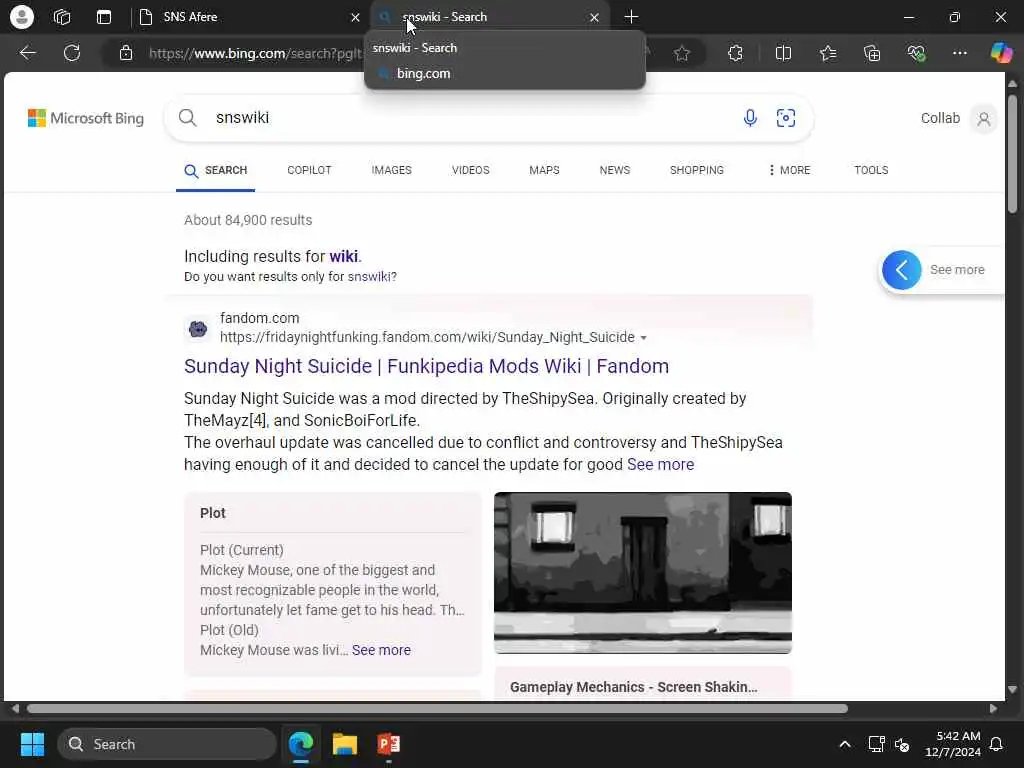The width and height of the screenshot is (1024, 768).
Task: Open the Plot card heading
Action: pyautogui.click(x=213, y=513)
